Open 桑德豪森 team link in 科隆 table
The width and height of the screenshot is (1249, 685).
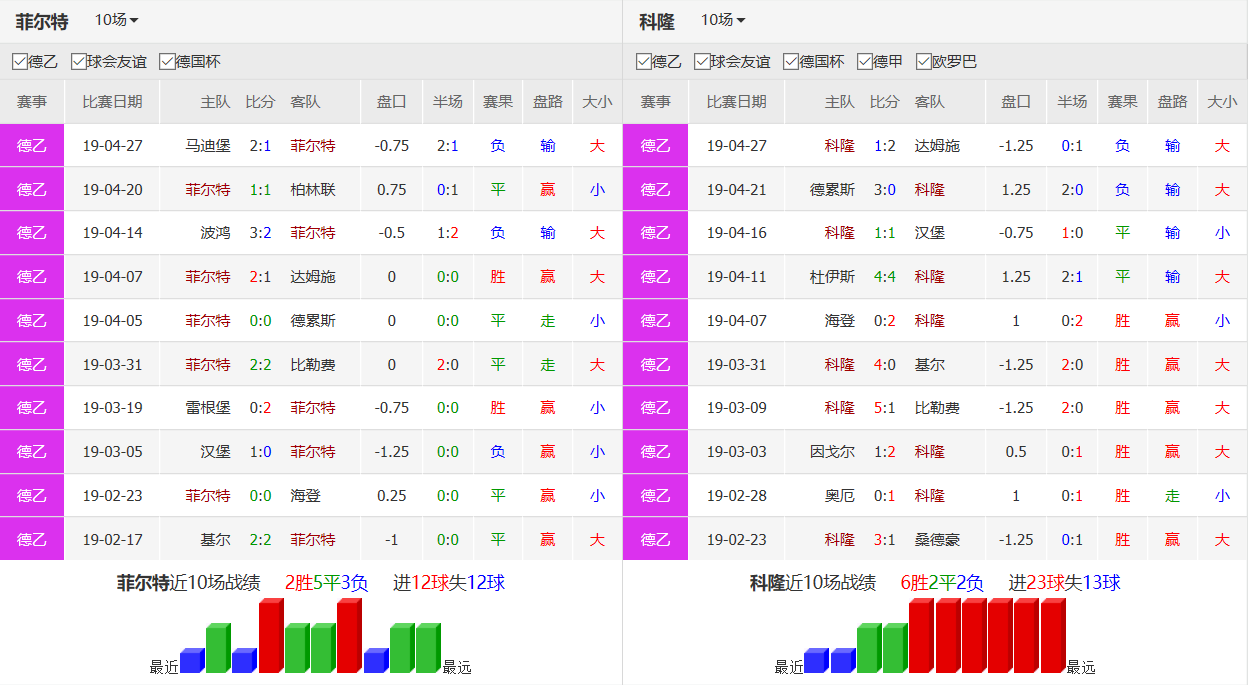tap(937, 540)
